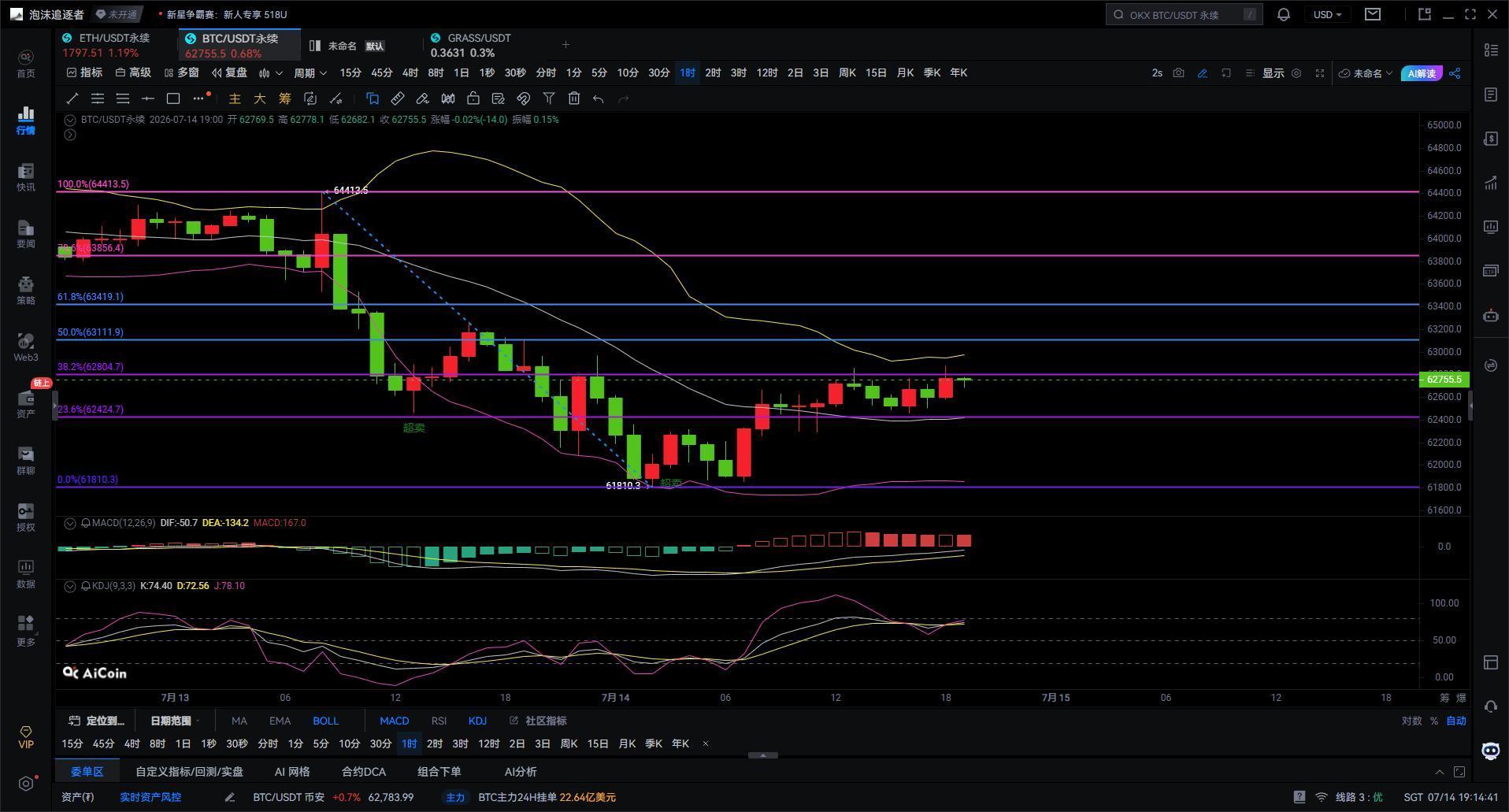Viewport: 1509px width, 812px height.
Task: Expand the 周期 period dropdown
Action: pyautogui.click(x=310, y=72)
